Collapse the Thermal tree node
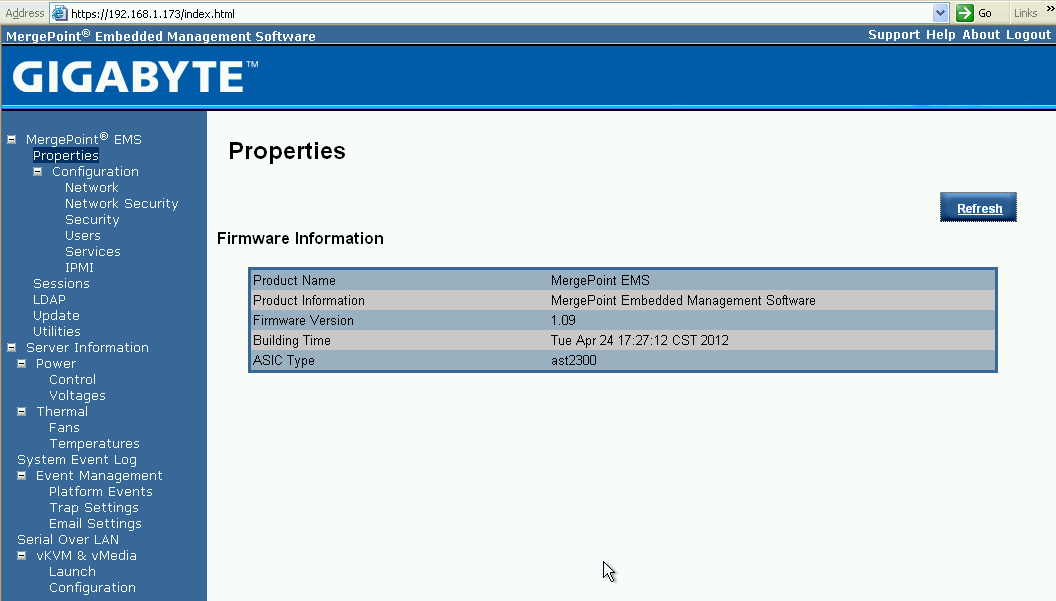Image resolution: width=1056 pixels, height=601 pixels. click(22, 412)
